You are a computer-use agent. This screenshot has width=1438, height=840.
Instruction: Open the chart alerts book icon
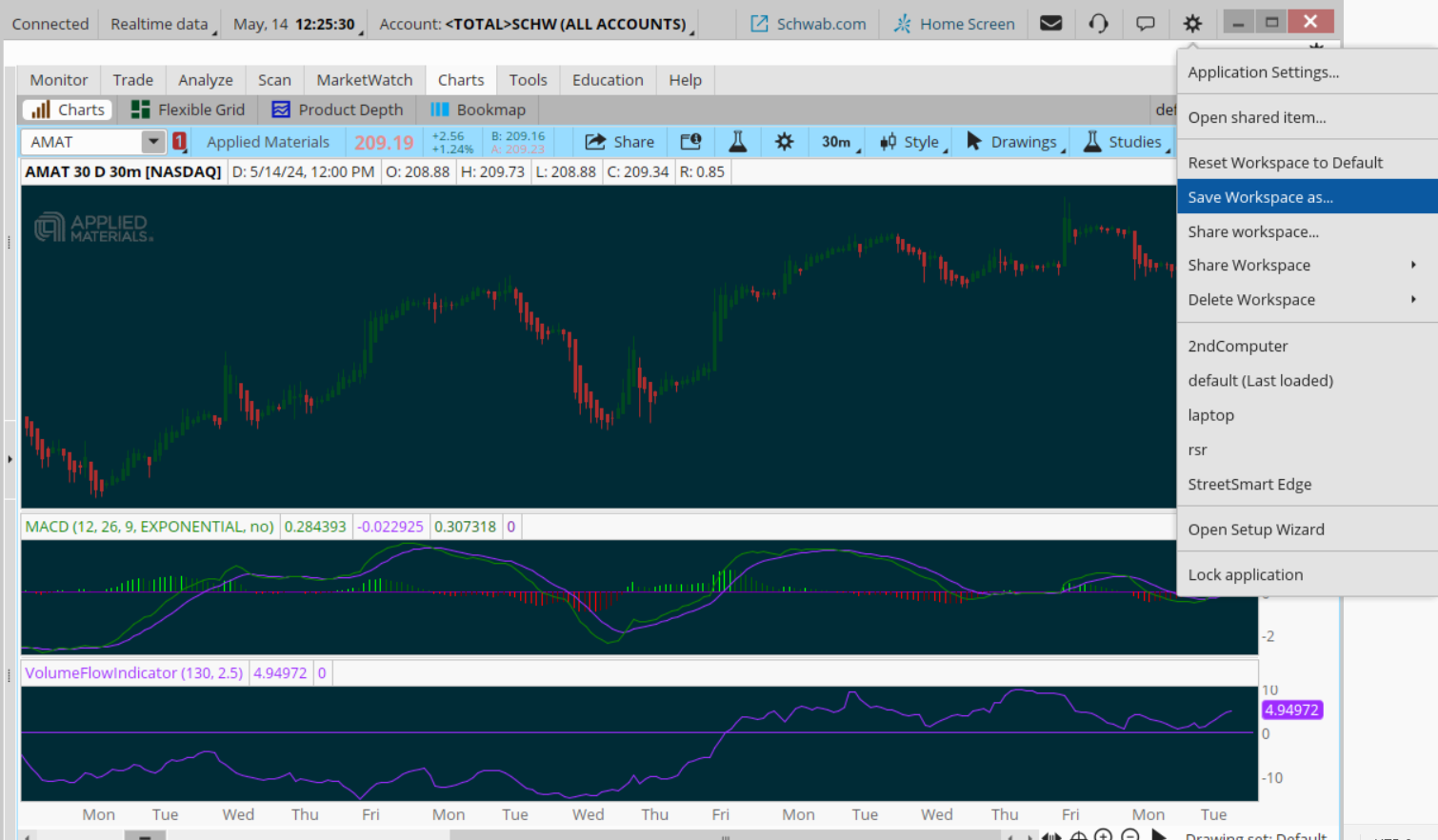tap(691, 142)
